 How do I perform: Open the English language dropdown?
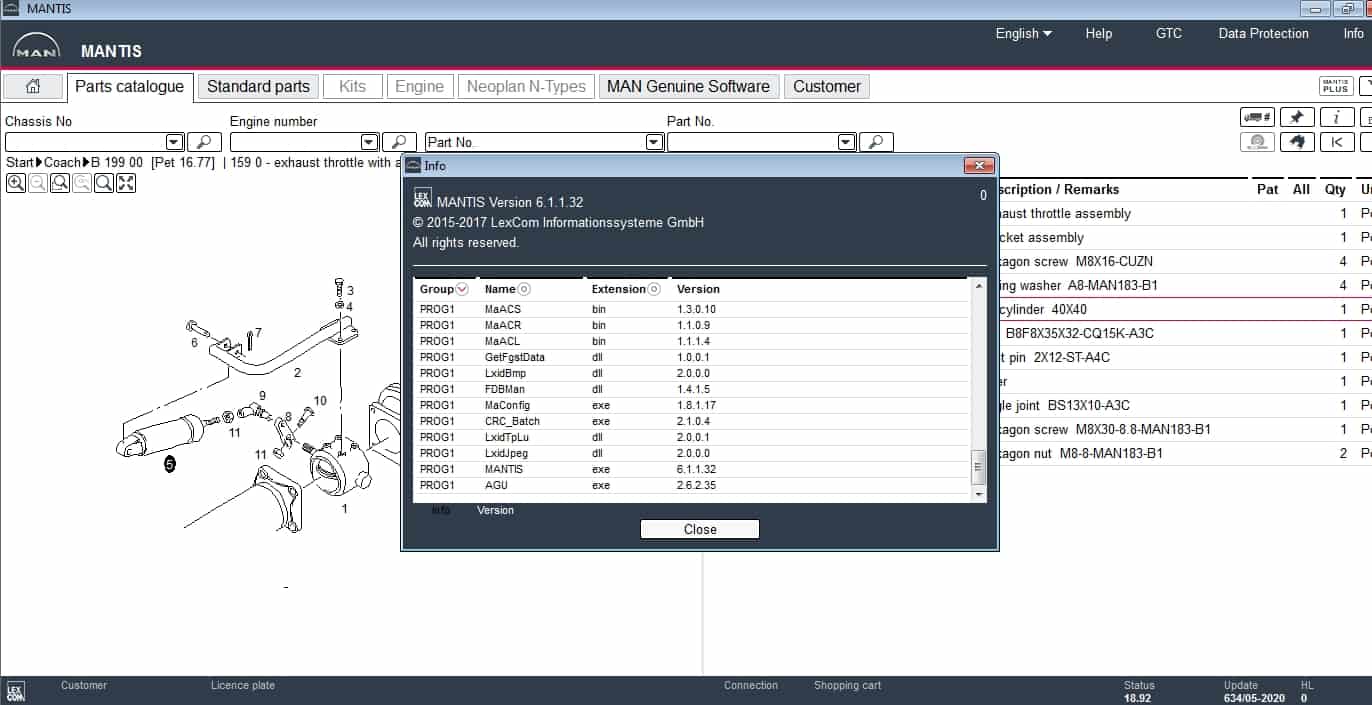[1023, 33]
